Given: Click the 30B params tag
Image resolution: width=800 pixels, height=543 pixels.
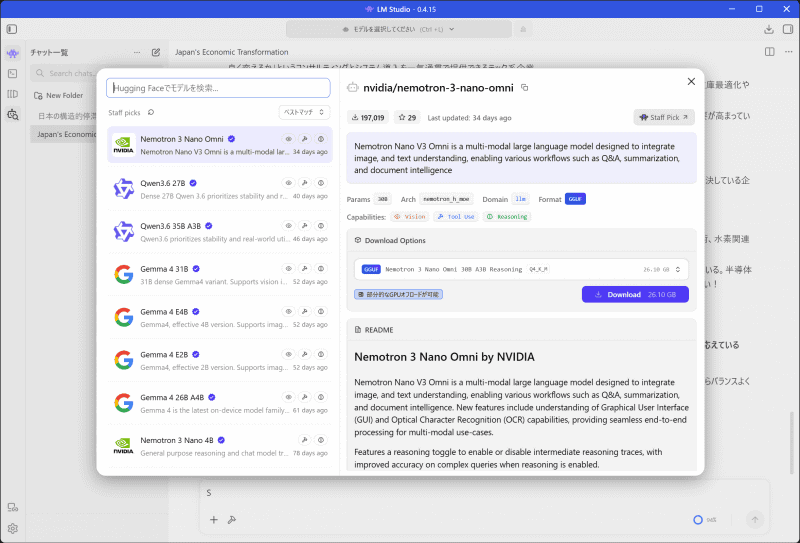Looking at the screenshot, I should tap(383, 199).
